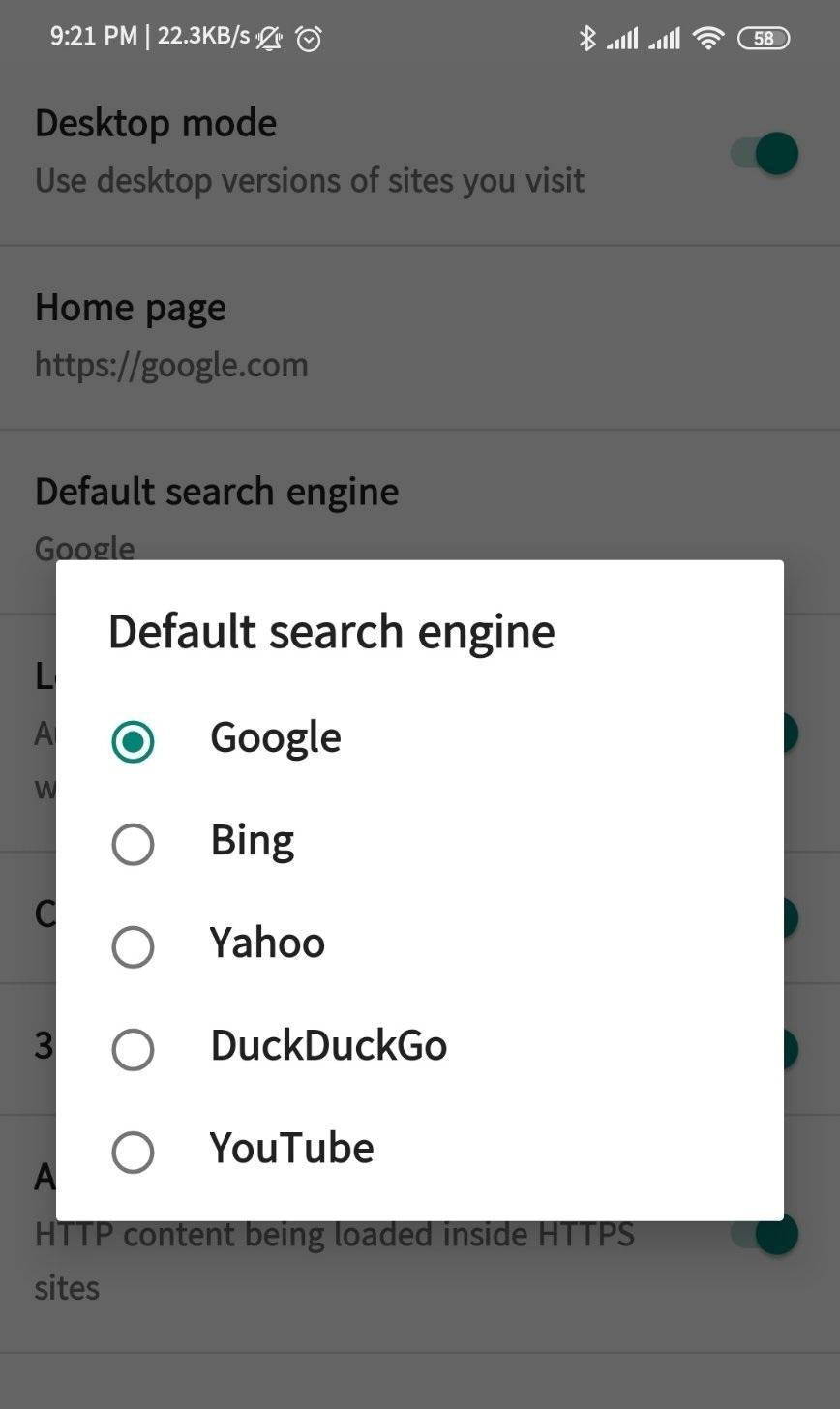Toggle the HTTP content inside HTTPS switch

[x=765, y=1234]
